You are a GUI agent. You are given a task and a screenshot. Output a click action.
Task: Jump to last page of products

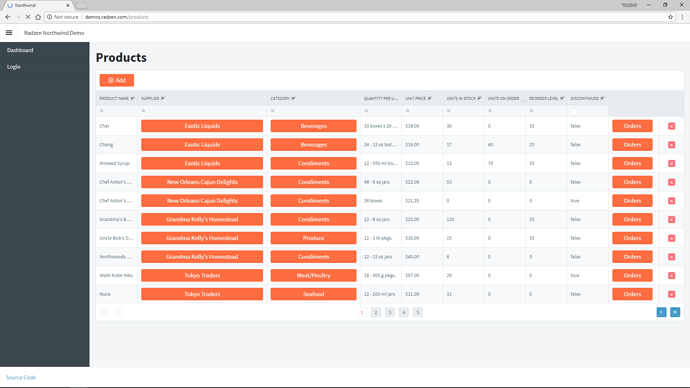point(675,312)
